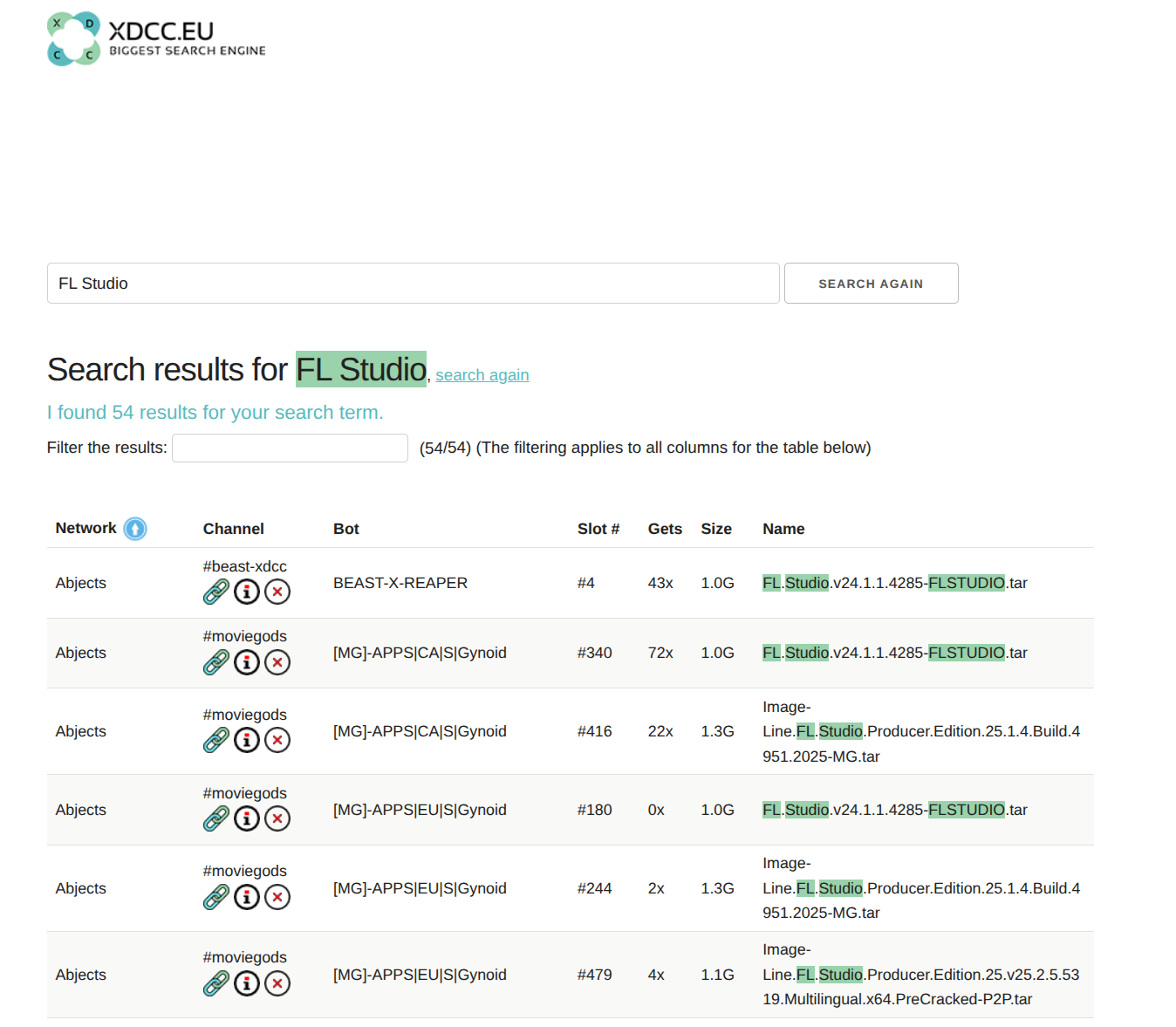This screenshot has width=1176, height=1027.
Task: Click the #beast-xdcc channel text
Action: point(244,566)
